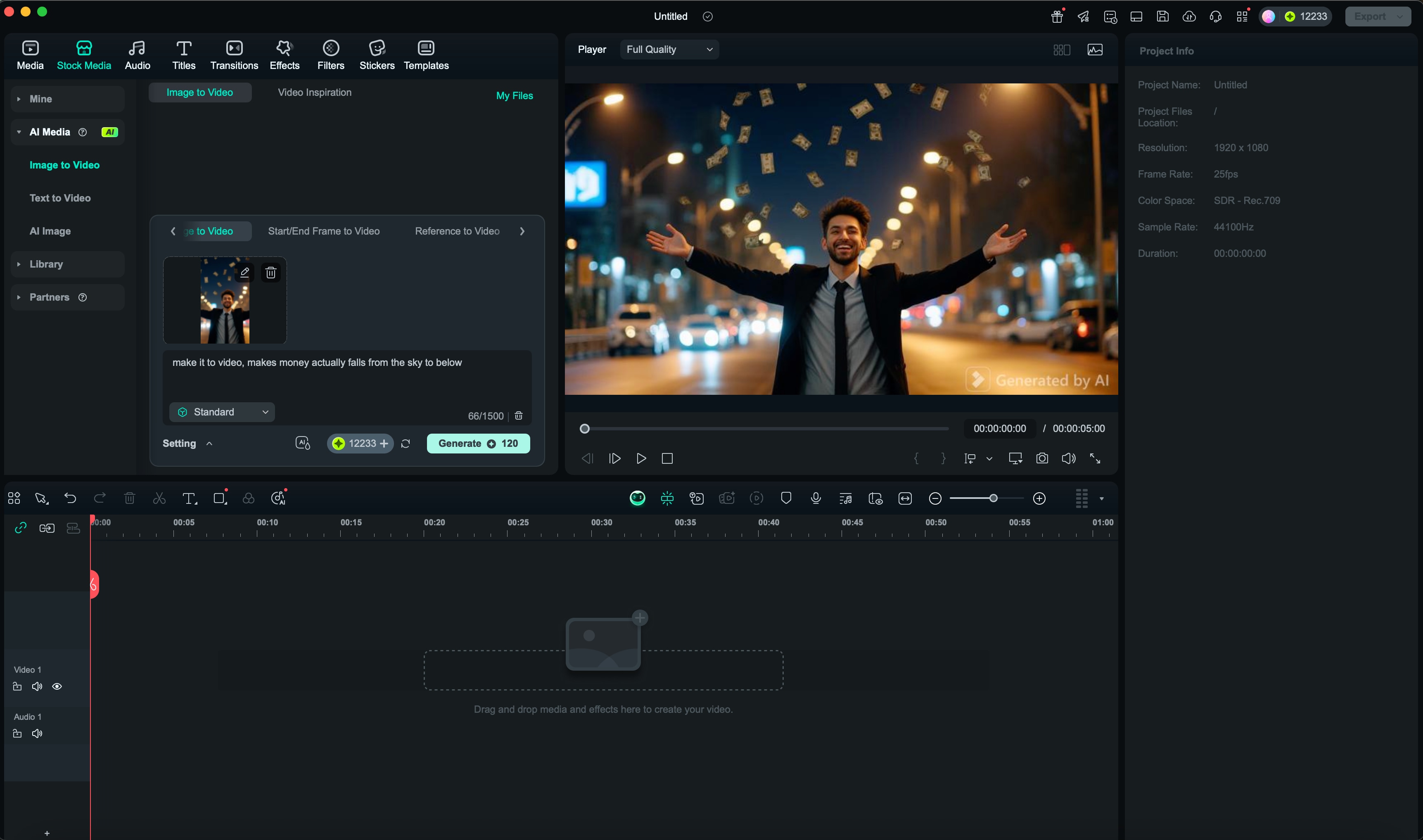Viewport: 1423px width, 840px height.
Task: Click the marker shield icon
Action: click(x=785, y=498)
